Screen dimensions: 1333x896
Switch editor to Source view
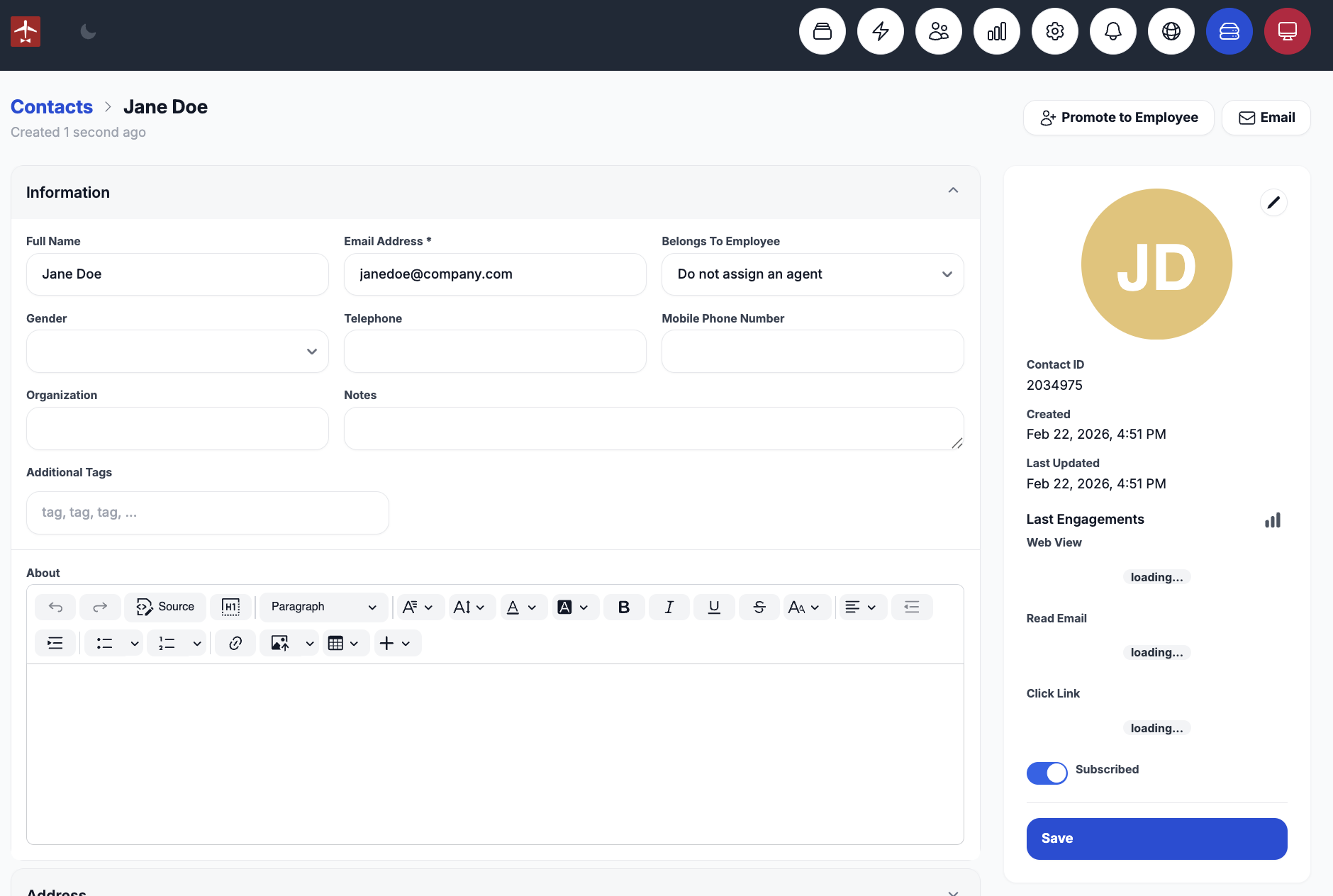pos(165,607)
